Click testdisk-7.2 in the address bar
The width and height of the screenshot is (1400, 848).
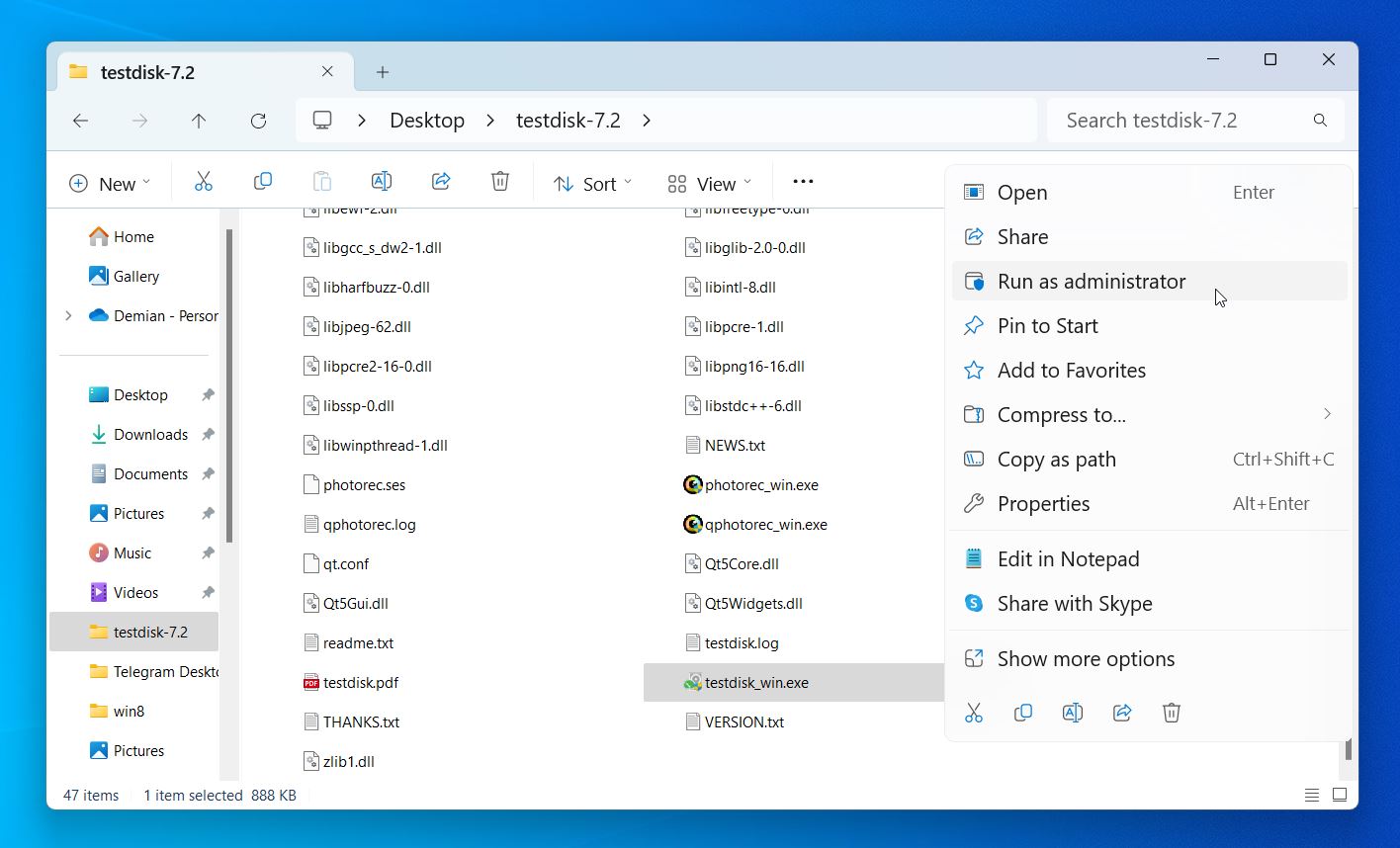[x=569, y=121]
